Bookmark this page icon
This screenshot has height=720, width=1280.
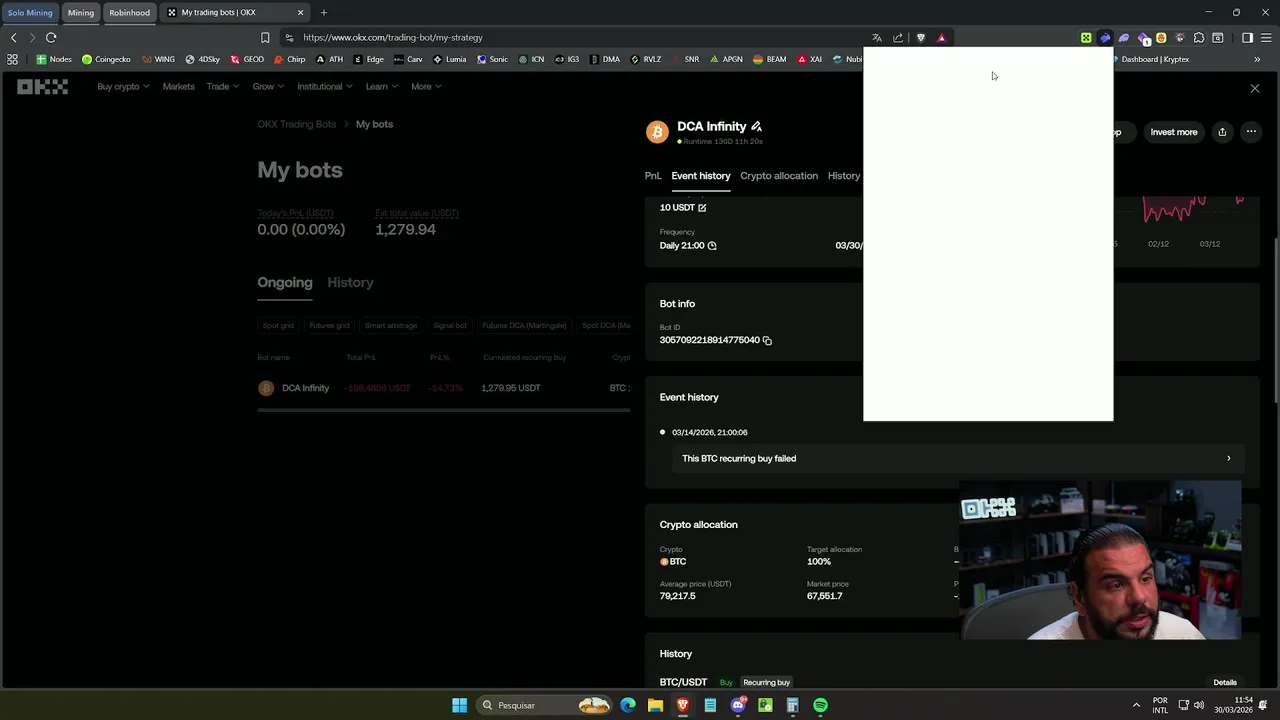pos(265,37)
